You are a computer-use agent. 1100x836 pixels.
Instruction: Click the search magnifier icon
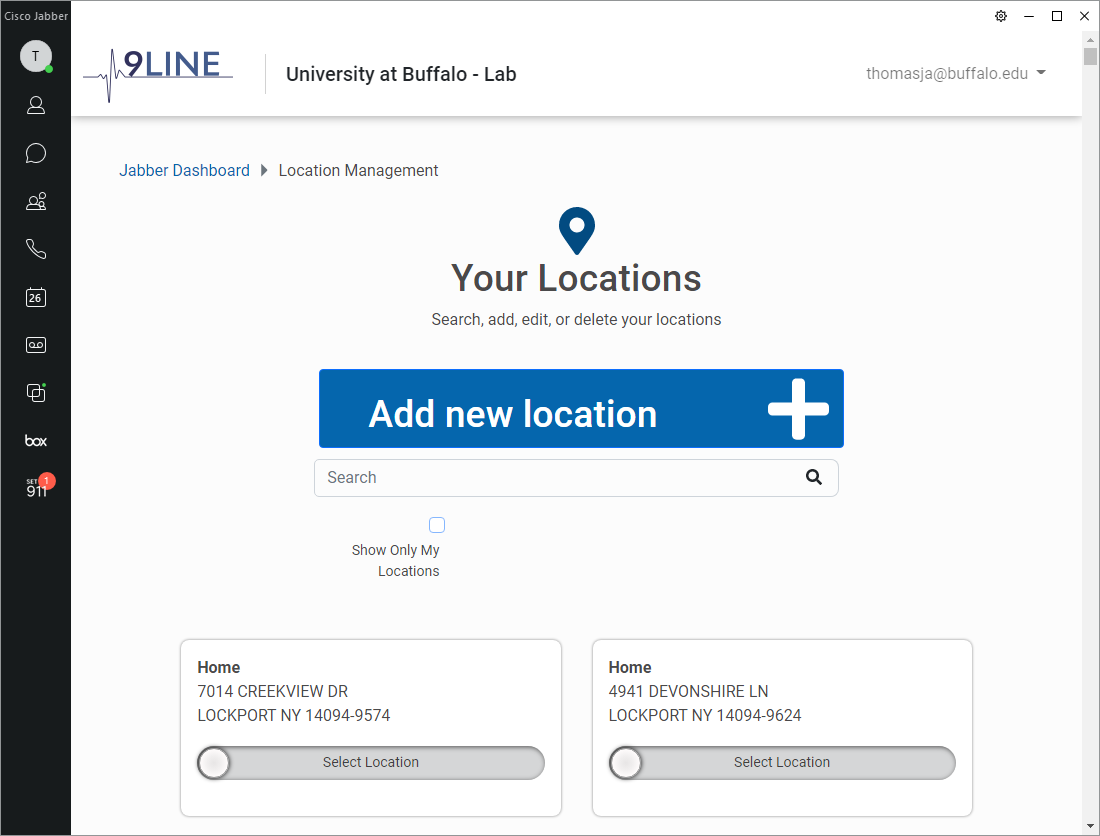click(814, 478)
